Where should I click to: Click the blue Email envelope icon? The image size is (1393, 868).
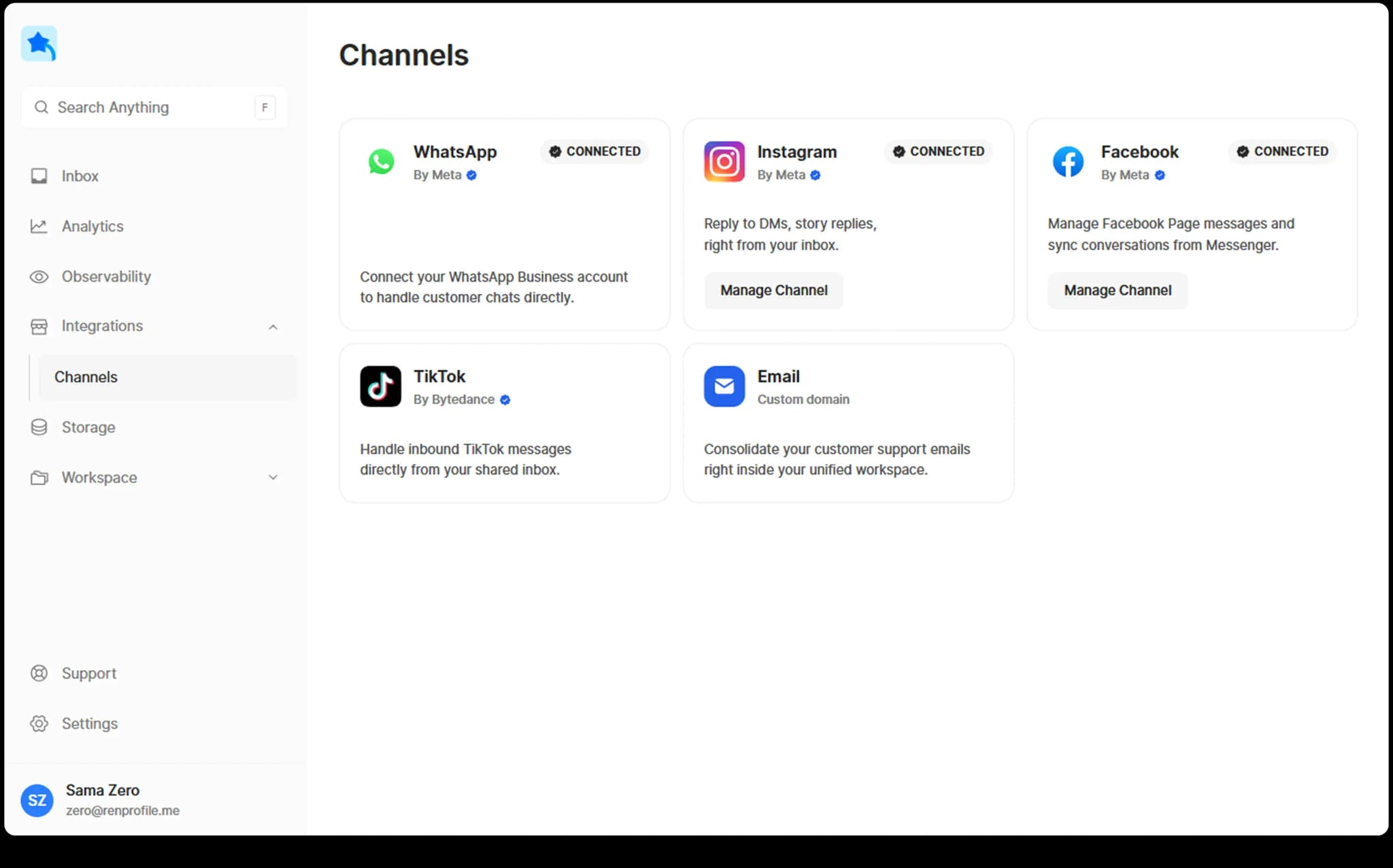coord(724,386)
